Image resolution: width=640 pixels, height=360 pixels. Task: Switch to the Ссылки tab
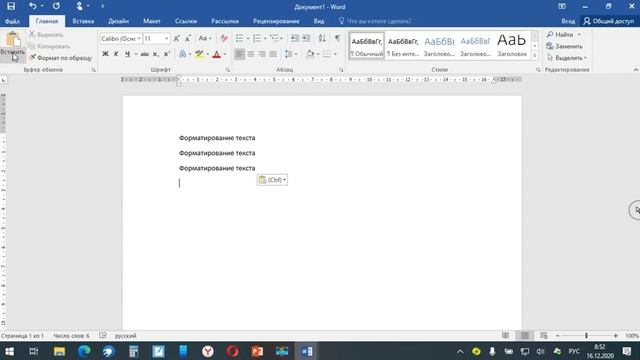click(186, 21)
